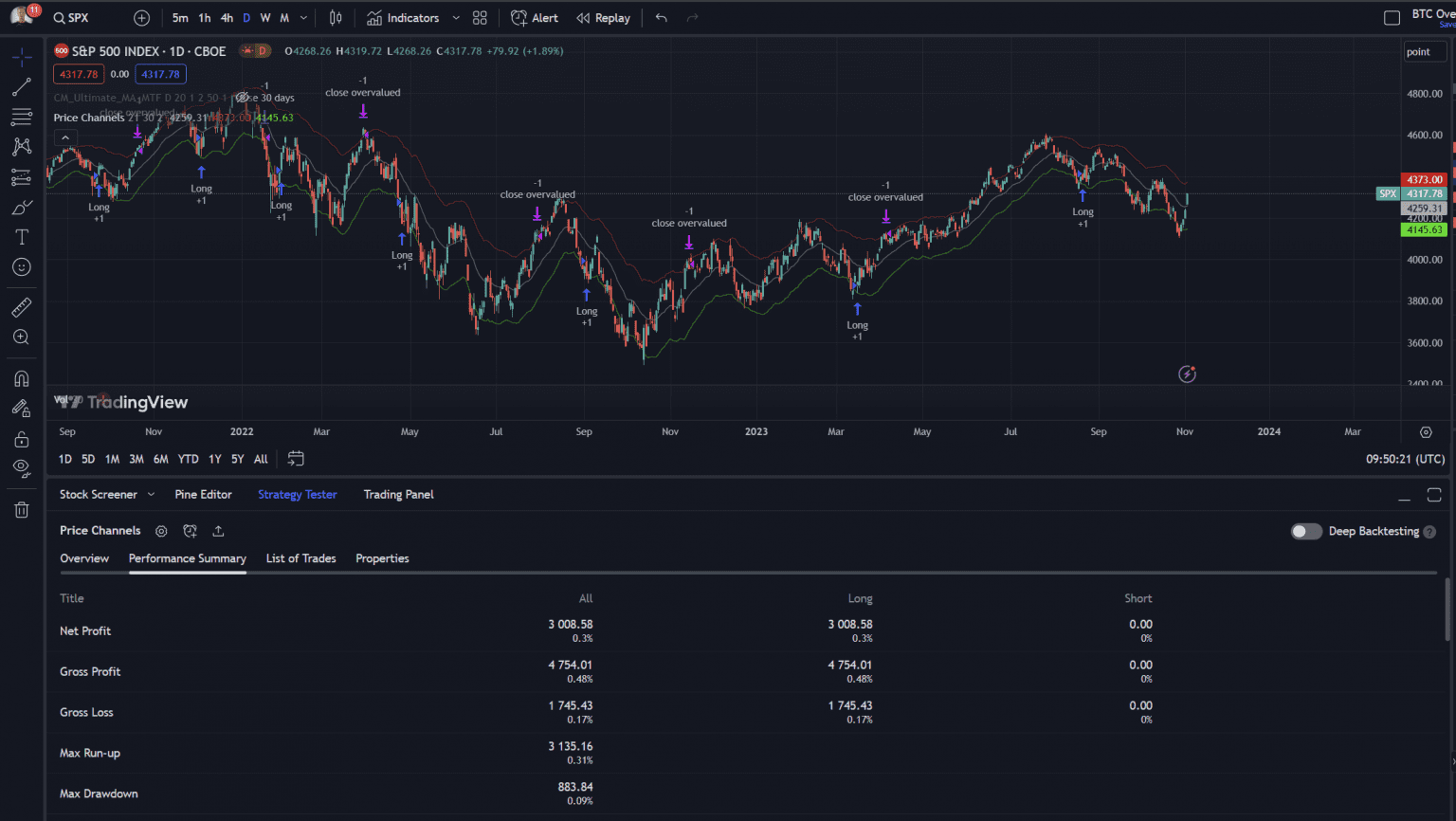Toggle Magnet mode in the drawing toolbar
This screenshot has width=1456, height=821.
click(21, 378)
